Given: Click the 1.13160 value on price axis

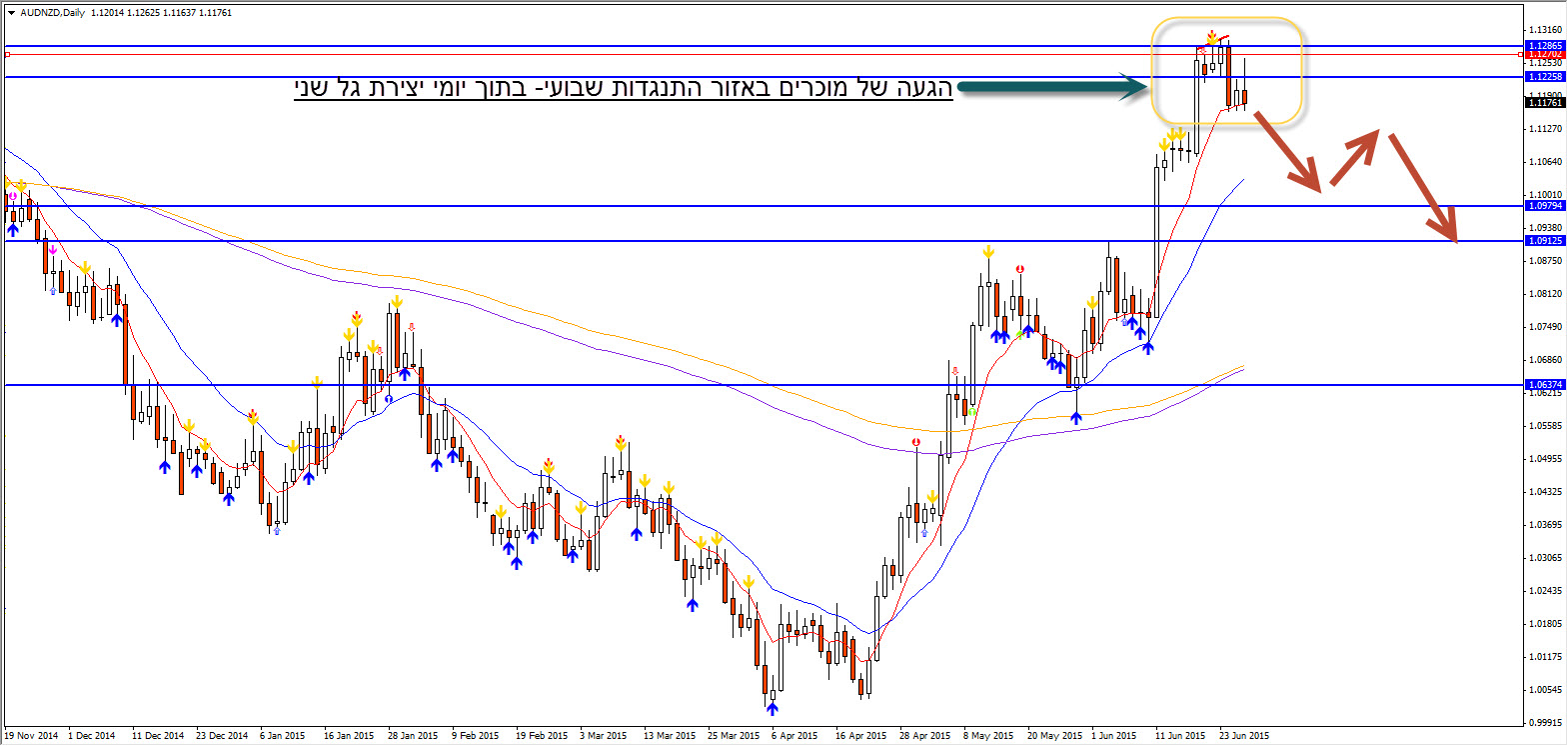Looking at the screenshot, I should point(1545,30).
